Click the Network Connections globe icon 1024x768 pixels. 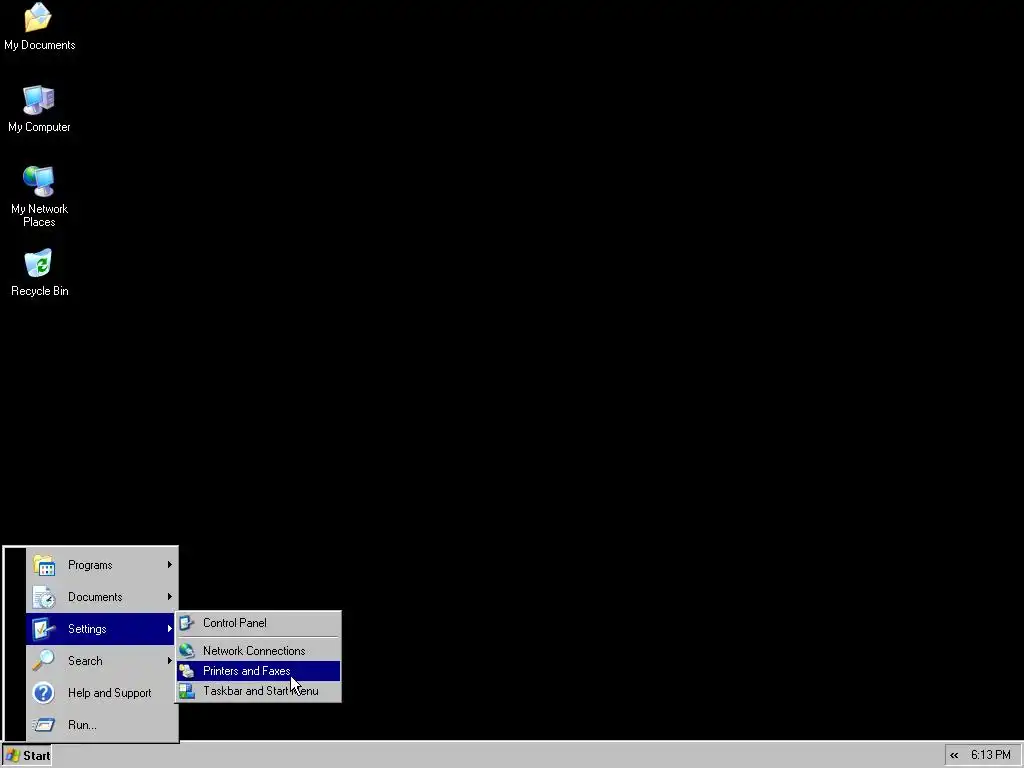click(187, 650)
